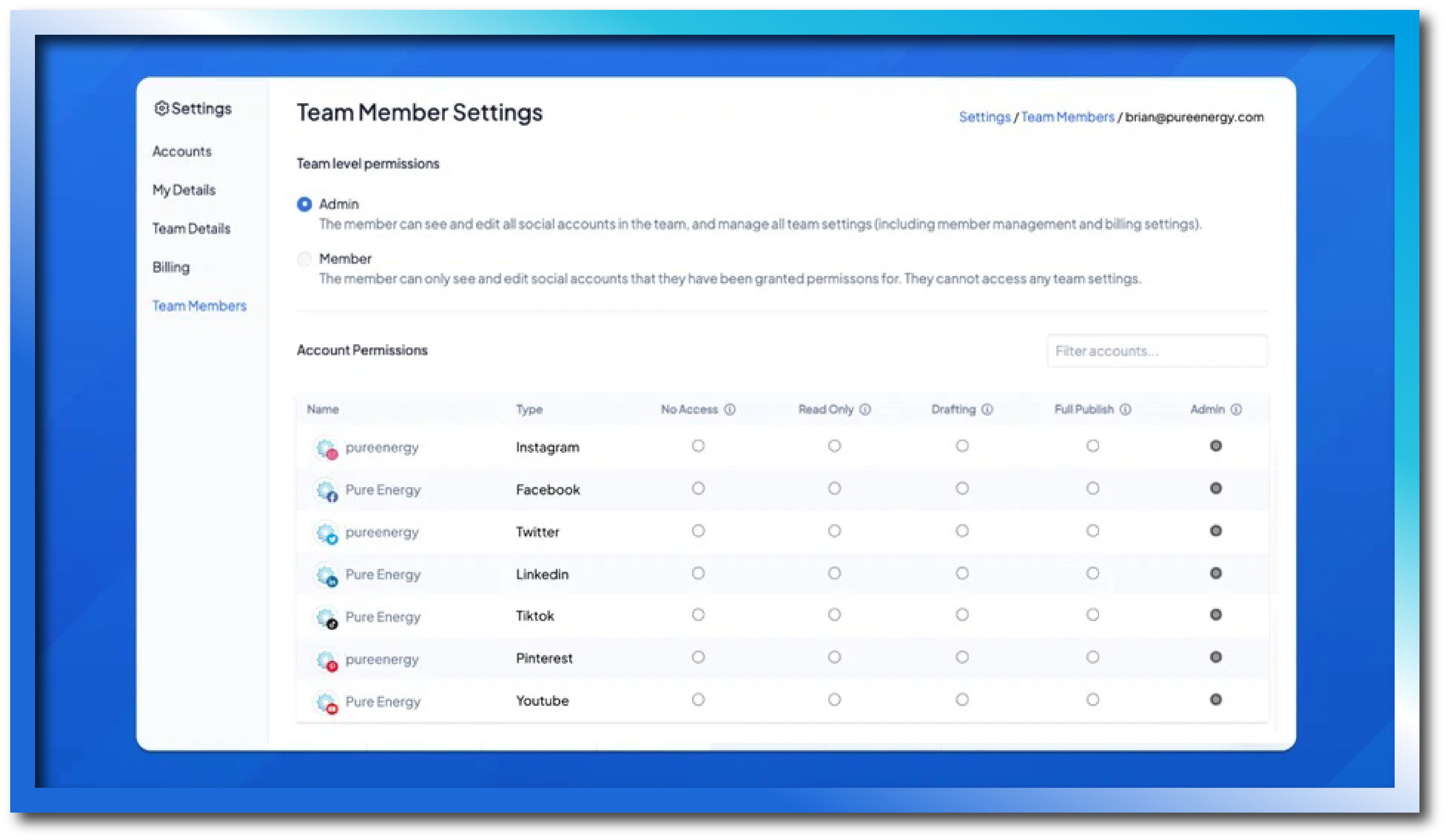Set Tiktok account to Read Only
This screenshot has width=1447, height=840.
tap(834, 614)
